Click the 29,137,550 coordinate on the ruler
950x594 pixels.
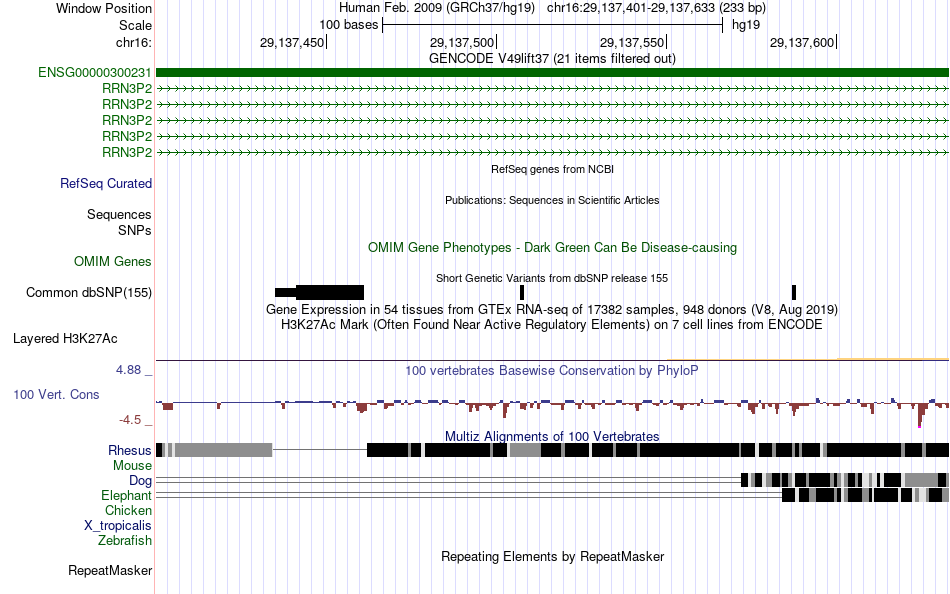point(632,42)
